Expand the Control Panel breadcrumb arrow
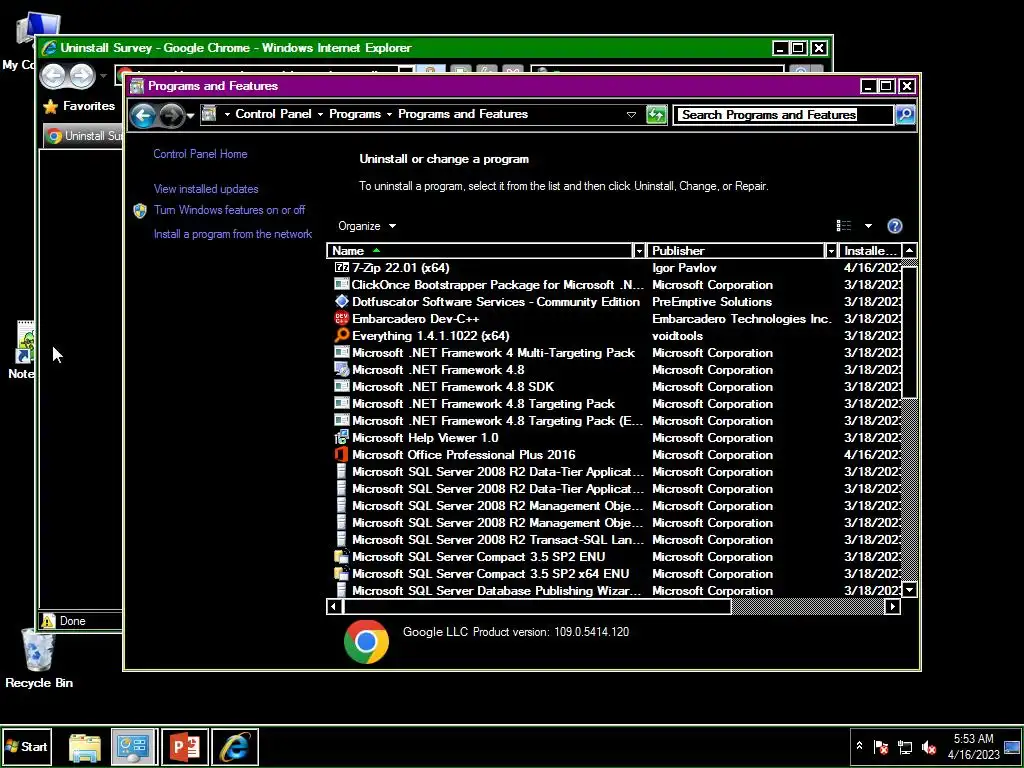The image size is (1024, 768). [x=320, y=114]
